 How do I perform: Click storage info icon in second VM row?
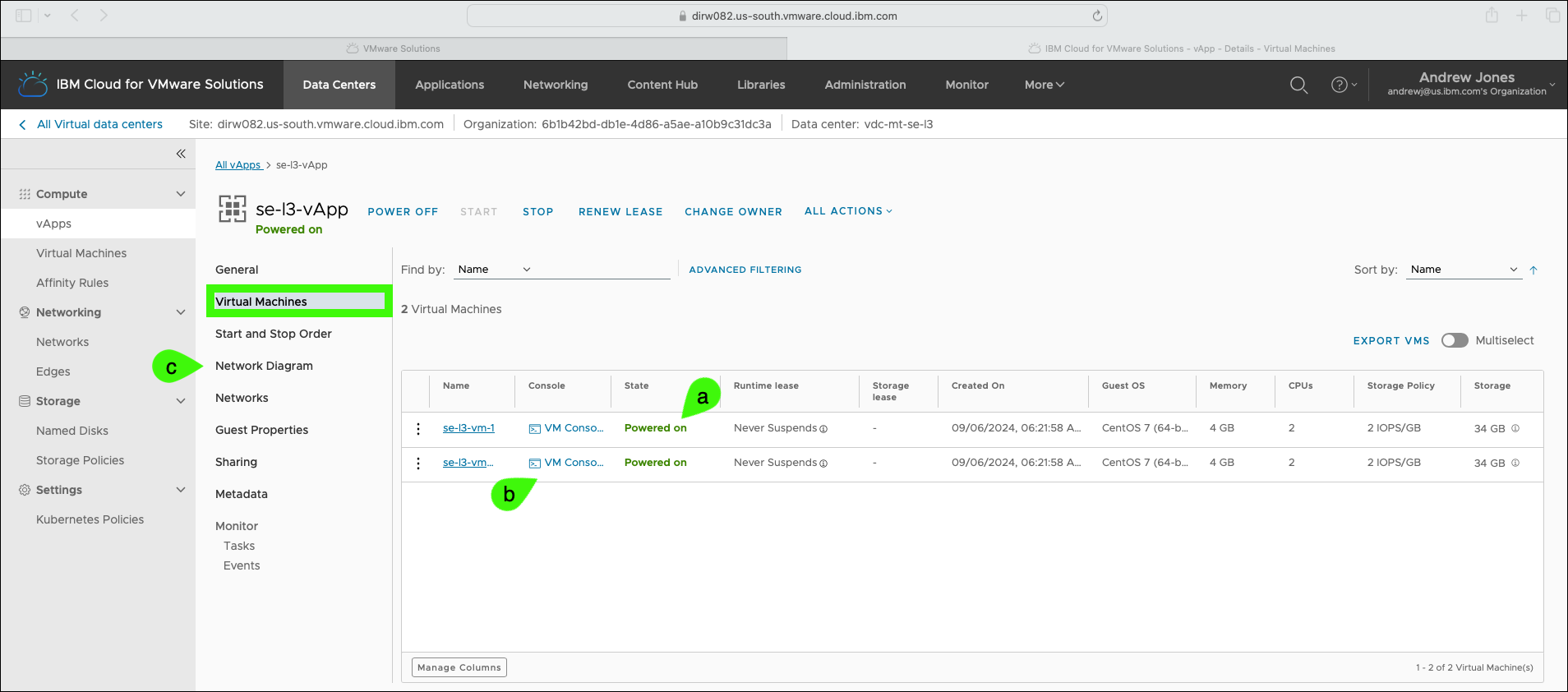pyautogui.click(x=1515, y=463)
